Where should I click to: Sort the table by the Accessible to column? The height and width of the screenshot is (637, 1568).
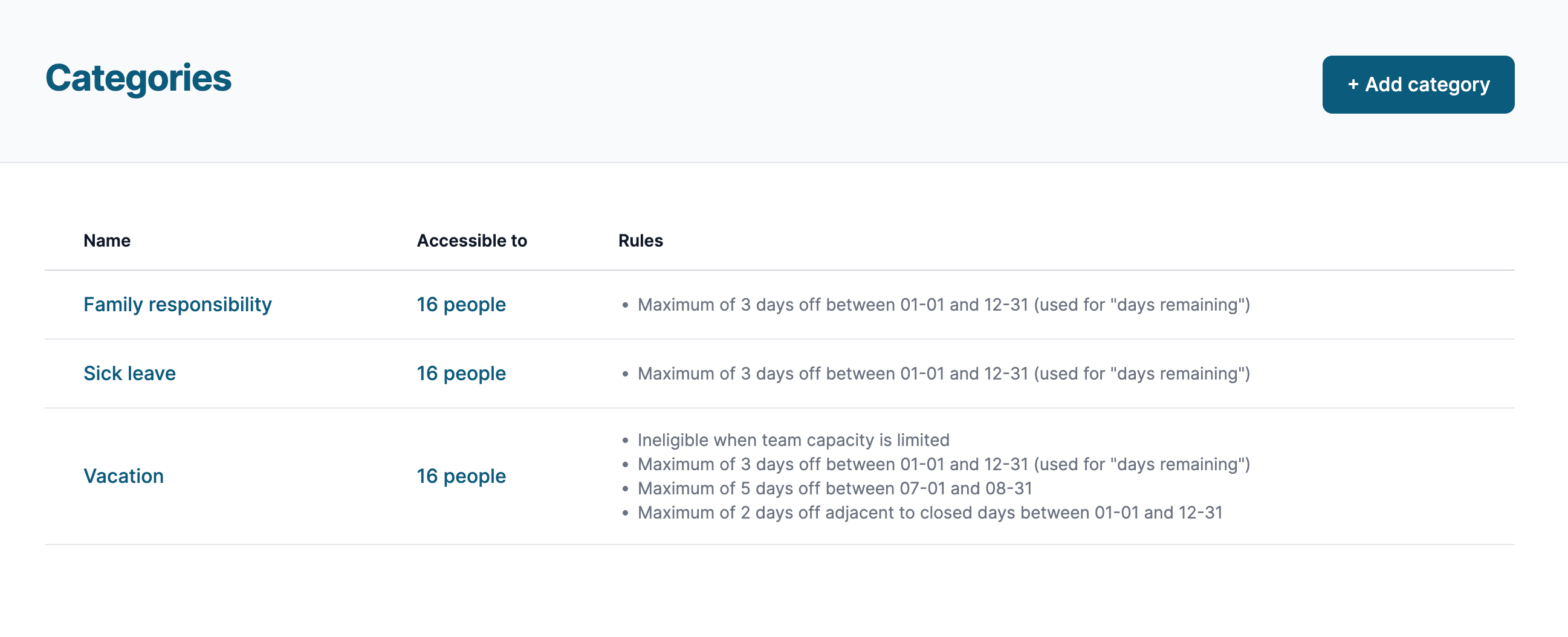tap(471, 240)
